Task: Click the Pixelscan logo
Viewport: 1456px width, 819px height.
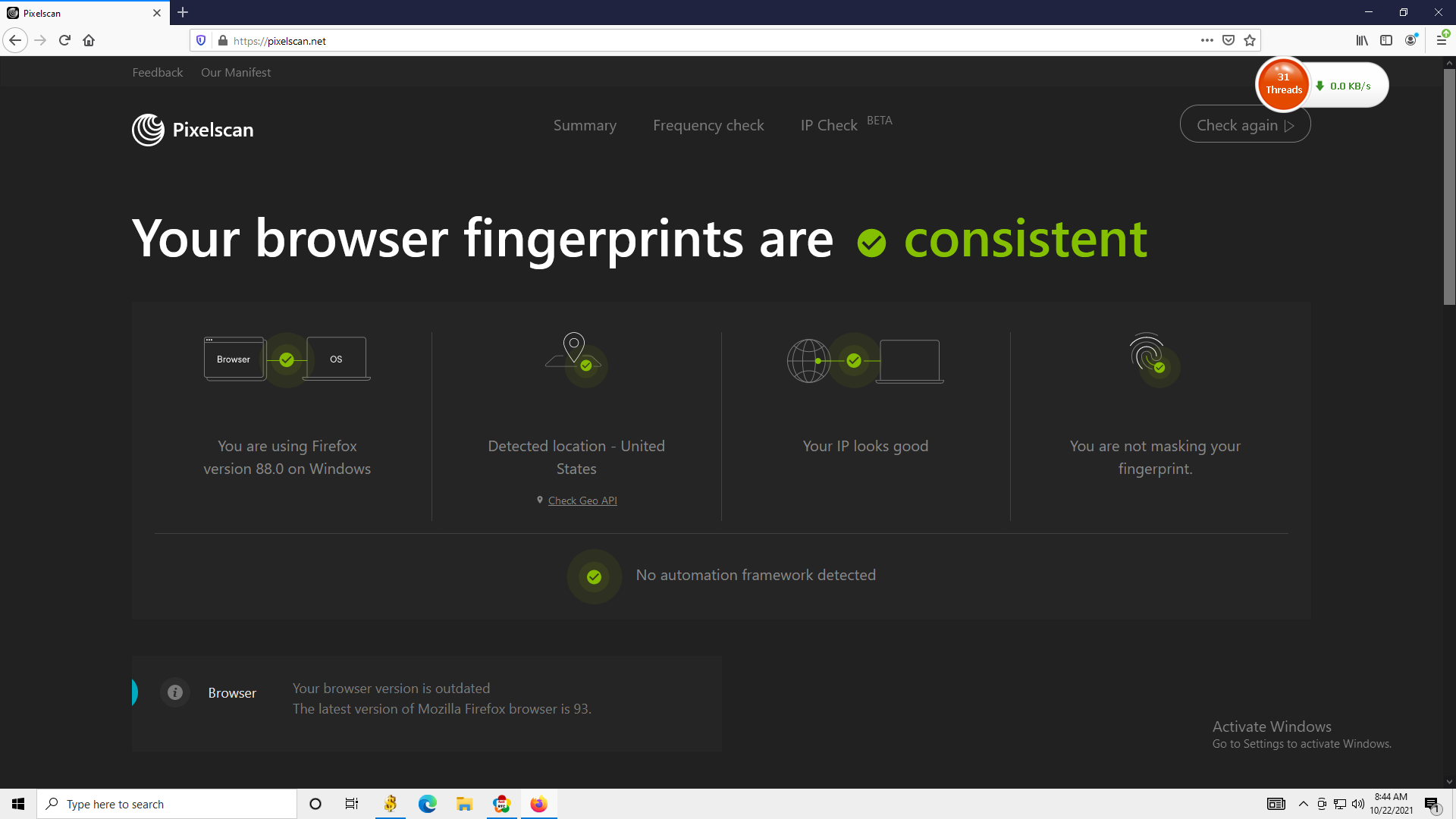Action: point(193,130)
